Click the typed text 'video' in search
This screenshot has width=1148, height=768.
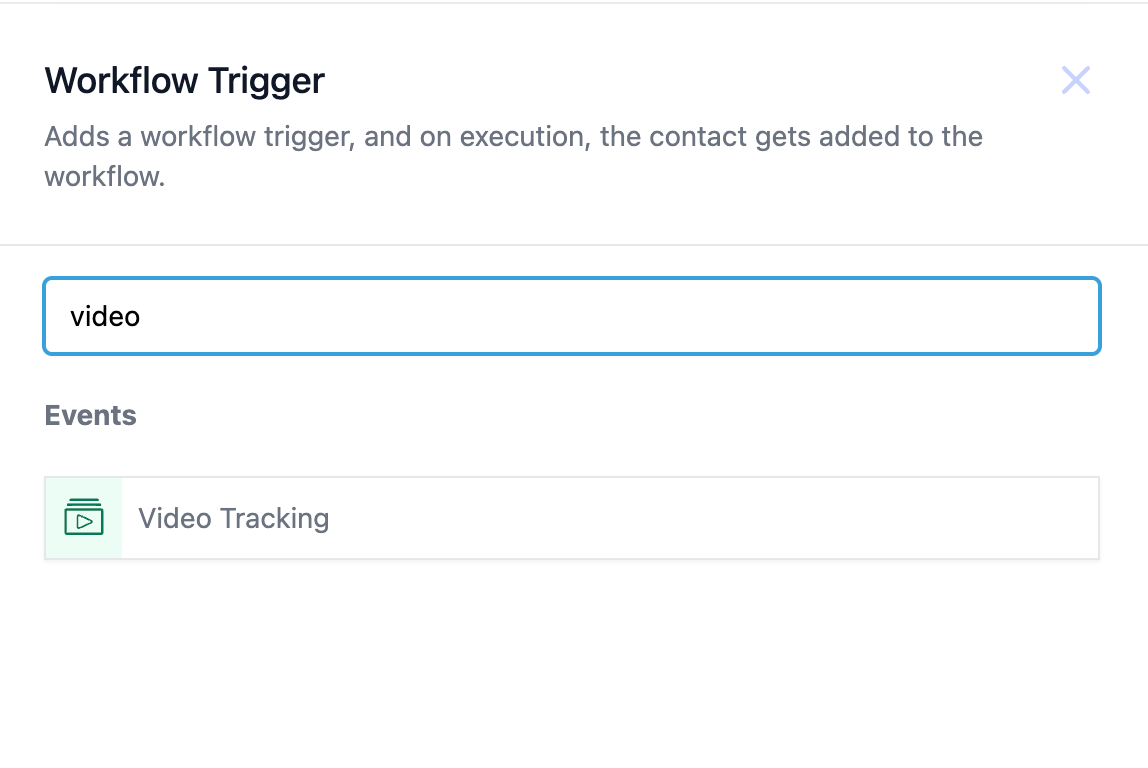coord(105,317)
